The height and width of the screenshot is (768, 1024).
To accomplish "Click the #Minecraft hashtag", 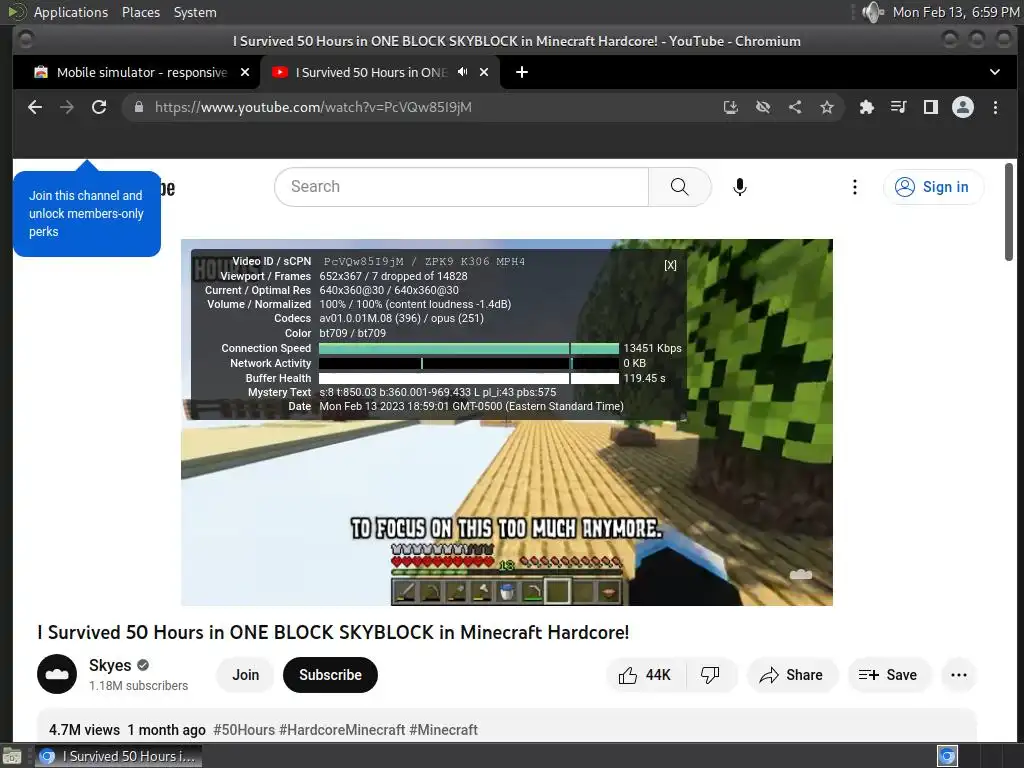I will [x=443, y=729].
